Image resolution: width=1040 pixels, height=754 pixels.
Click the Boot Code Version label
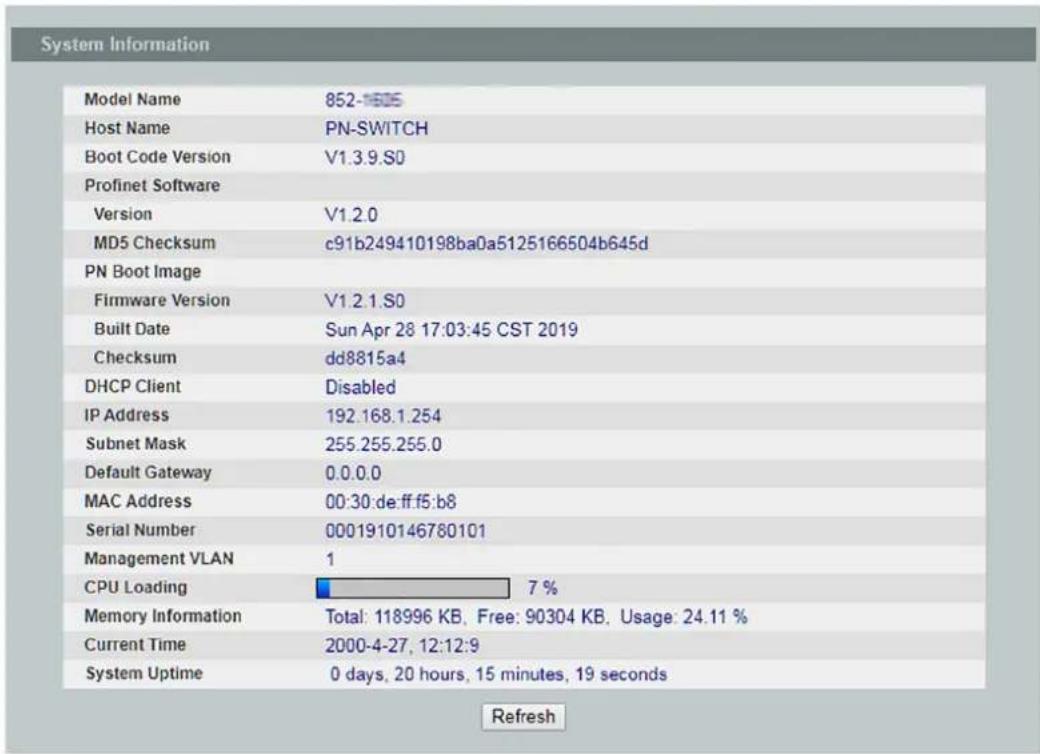pyautogui.click(x=158, y=157)
